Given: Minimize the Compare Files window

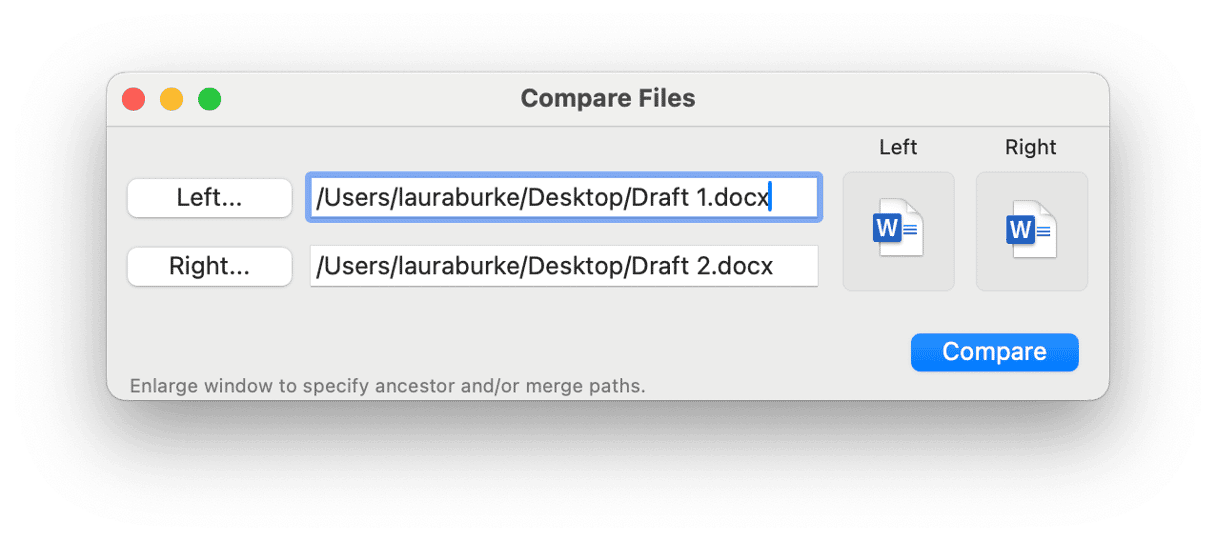Looking at the screenshot, I should pyautogui.click(x=171, y=99).
